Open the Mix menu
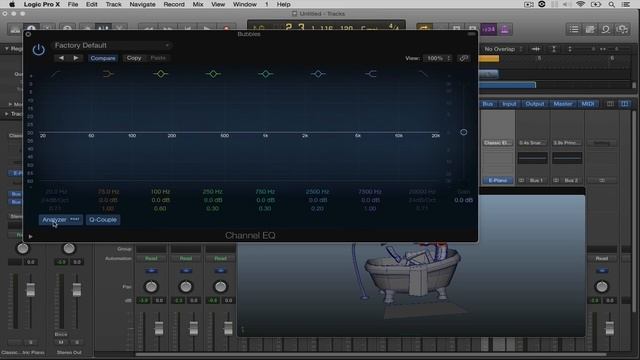The image size is (640, 360). [x=198, y=4]
